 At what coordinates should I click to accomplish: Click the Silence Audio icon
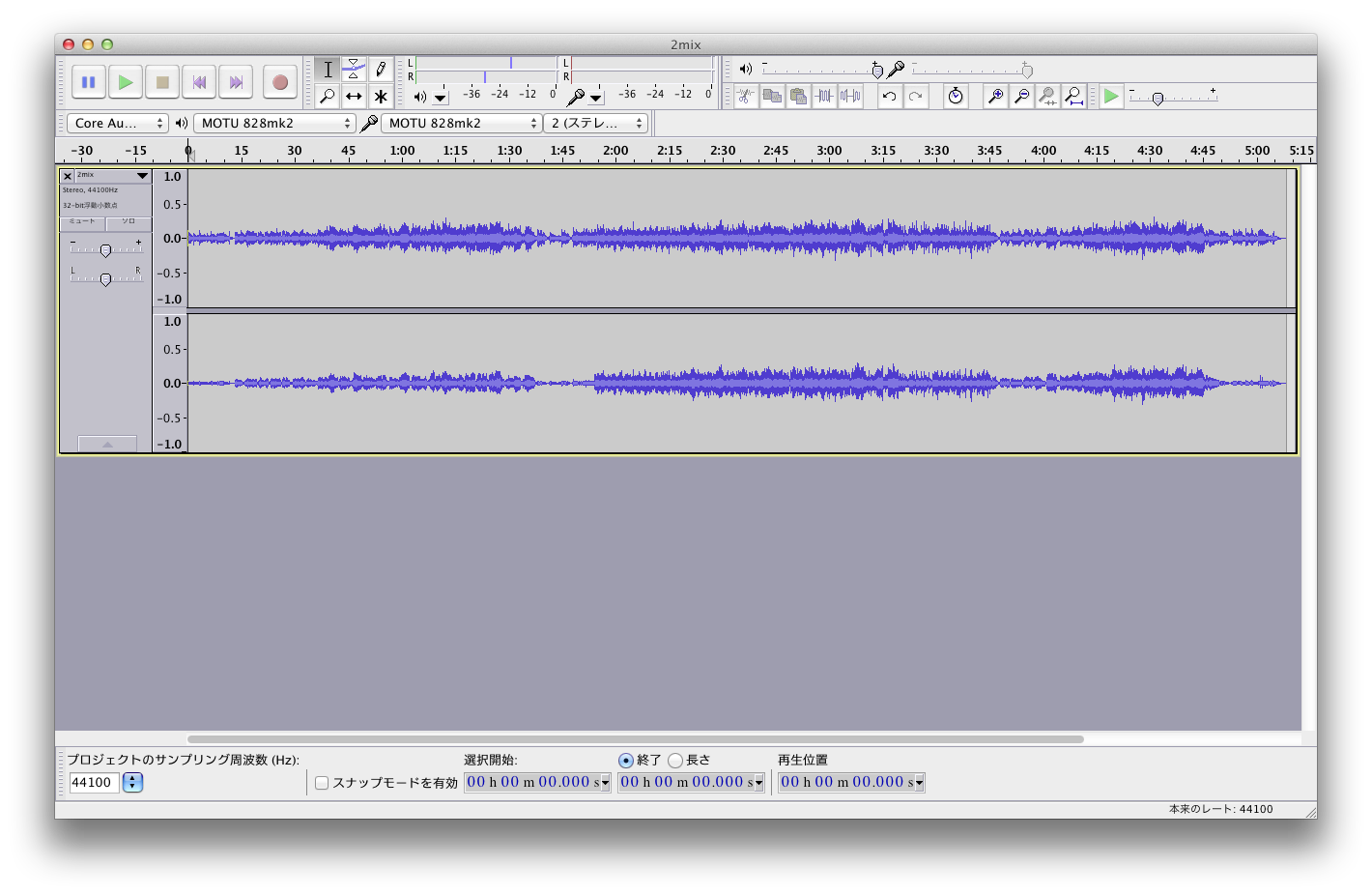pyautogui.click(x=850, y=96)
